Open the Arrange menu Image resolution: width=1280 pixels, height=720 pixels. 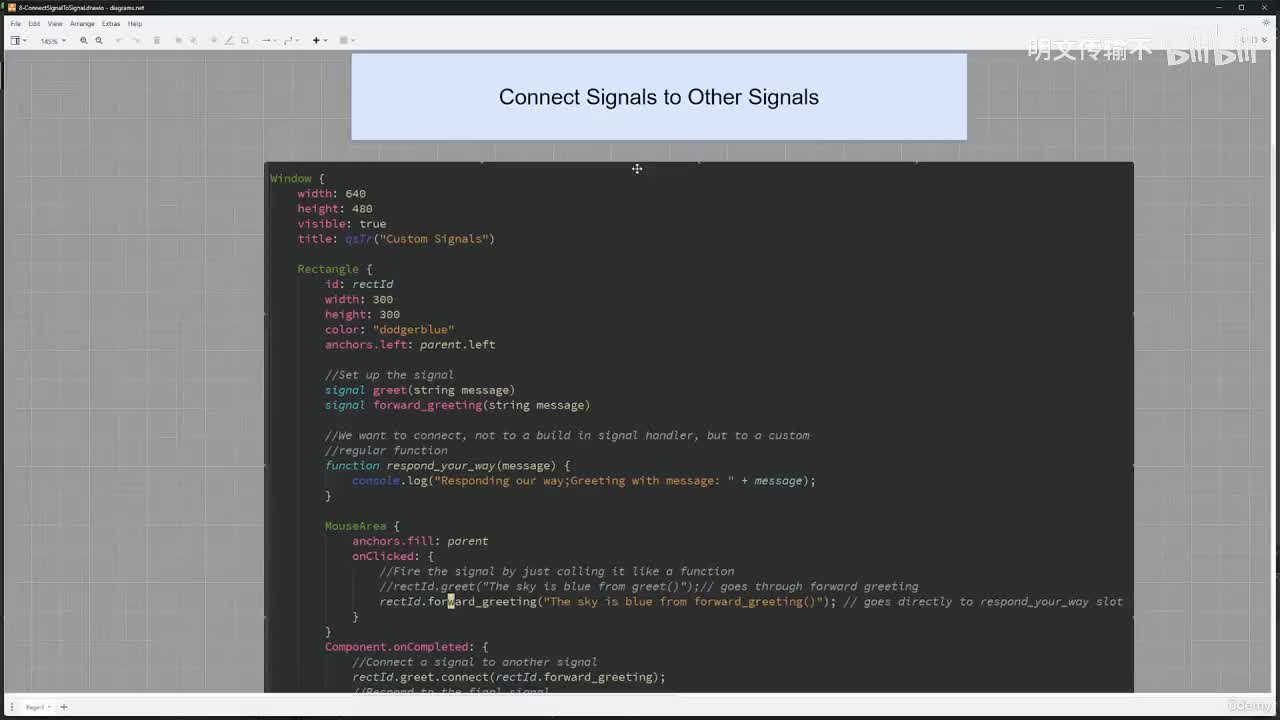tap(83, 23)
